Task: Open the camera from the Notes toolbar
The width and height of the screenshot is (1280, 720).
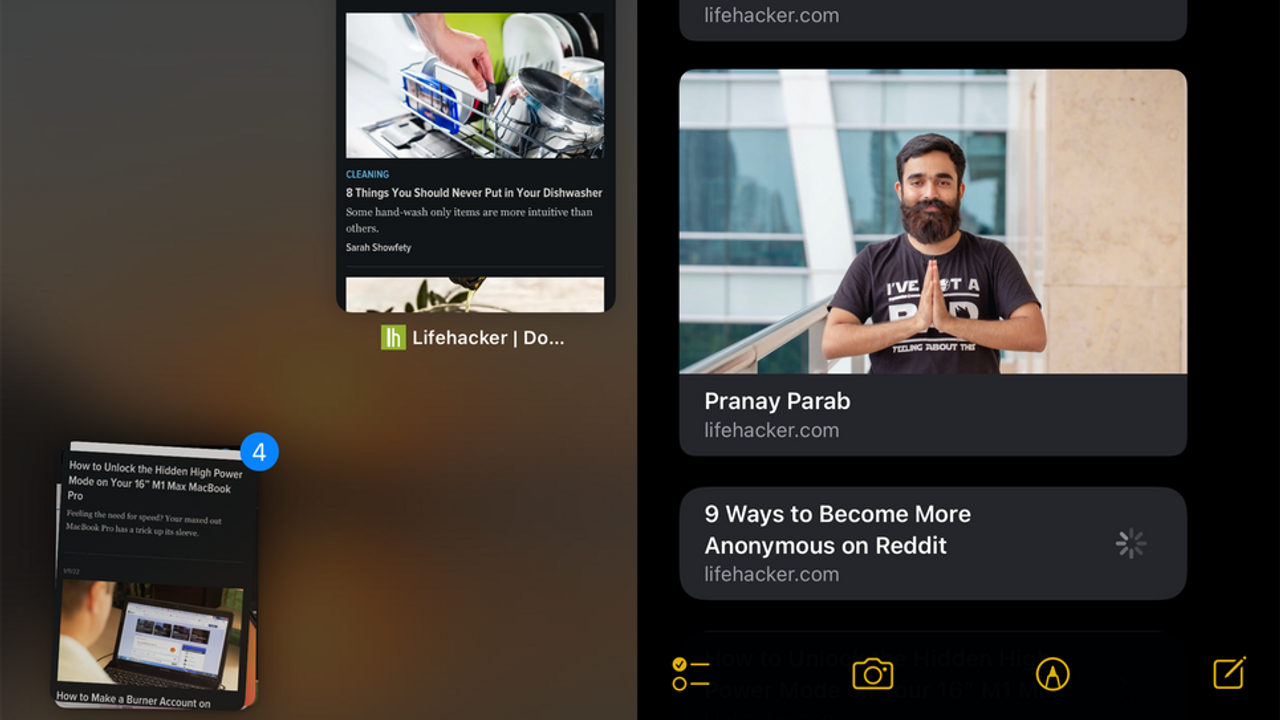Action: click(872, 674)
